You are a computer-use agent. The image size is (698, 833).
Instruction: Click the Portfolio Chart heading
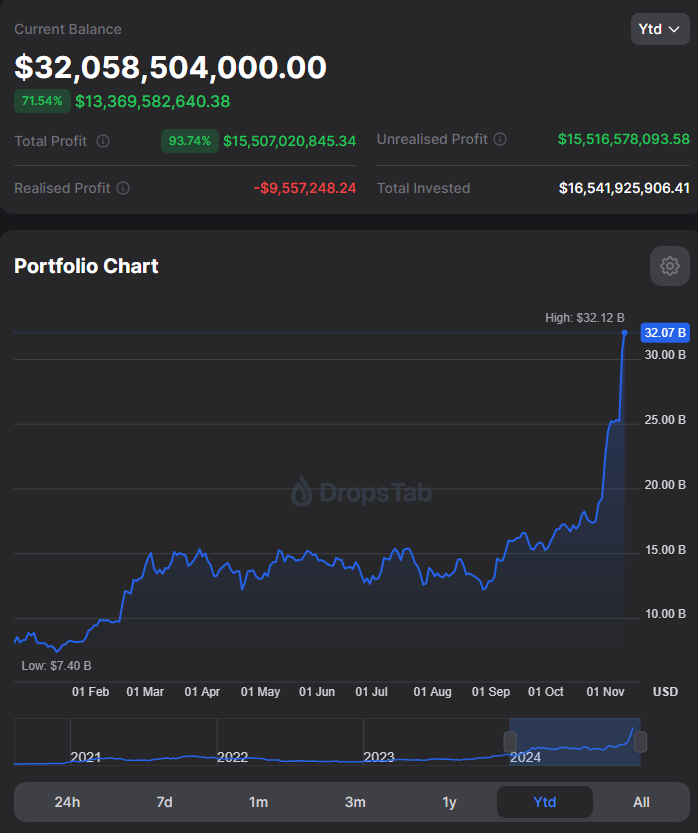pos(86,266)
